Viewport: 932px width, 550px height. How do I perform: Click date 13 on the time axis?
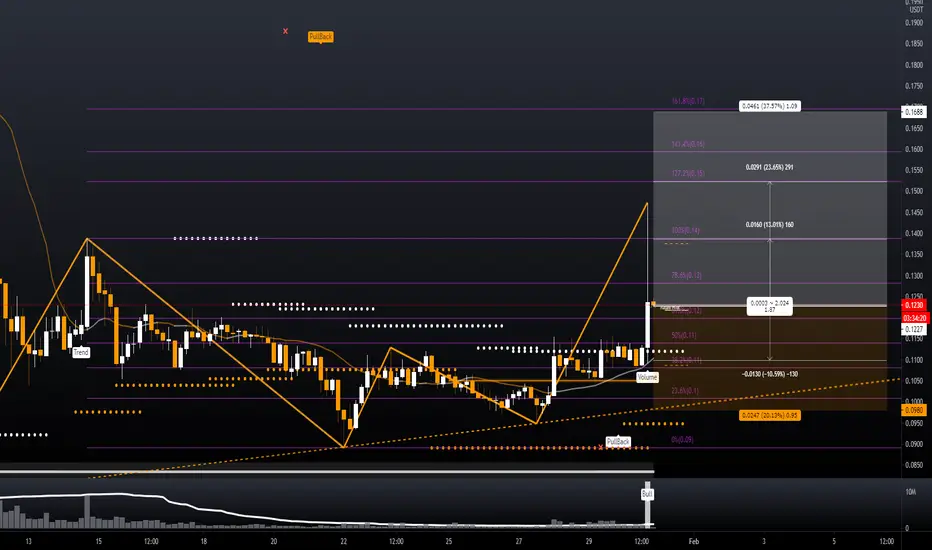(29, 542)
